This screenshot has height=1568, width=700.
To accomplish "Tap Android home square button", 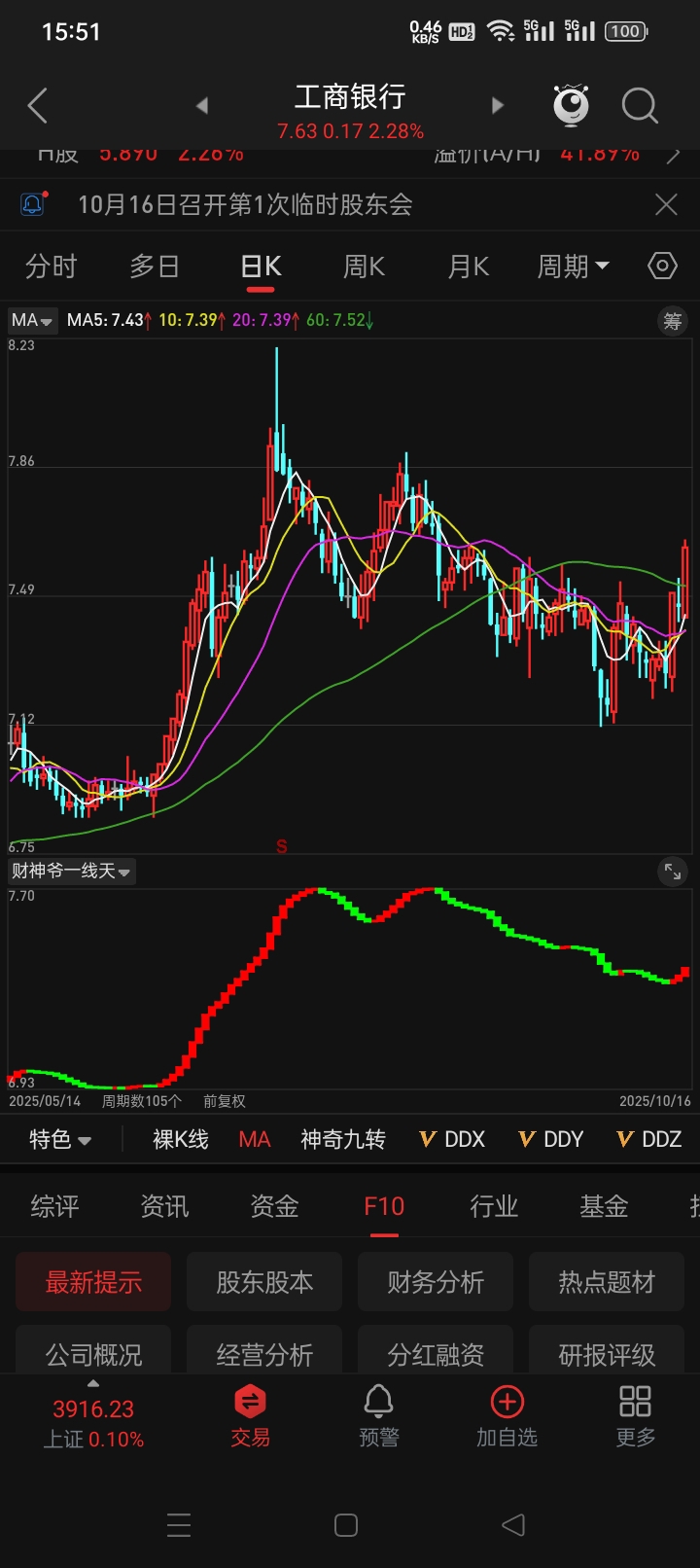I will click(346, 1524).
